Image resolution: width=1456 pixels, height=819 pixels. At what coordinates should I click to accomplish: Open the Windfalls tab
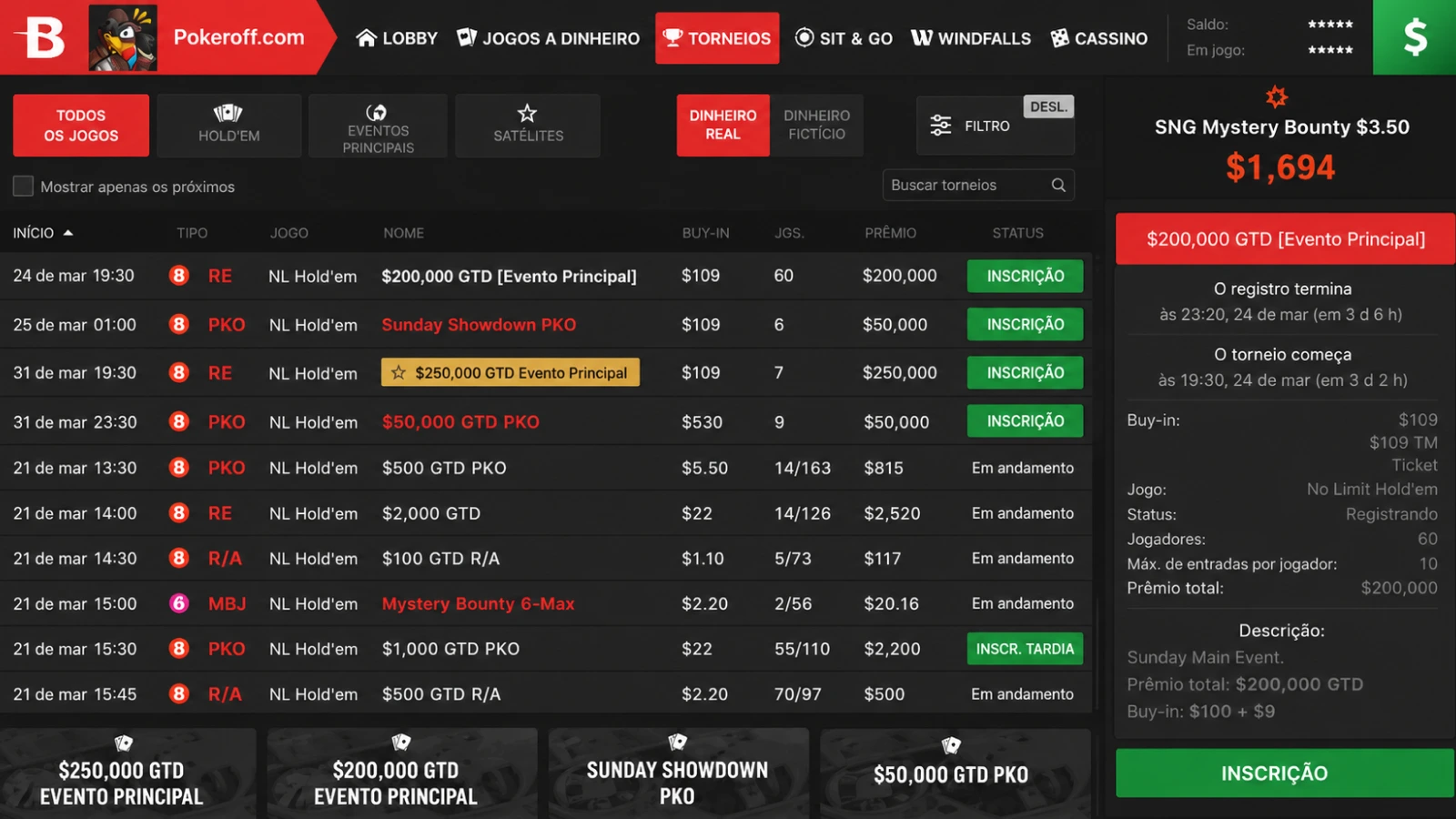pyautogui.click(x=971, y=38)
